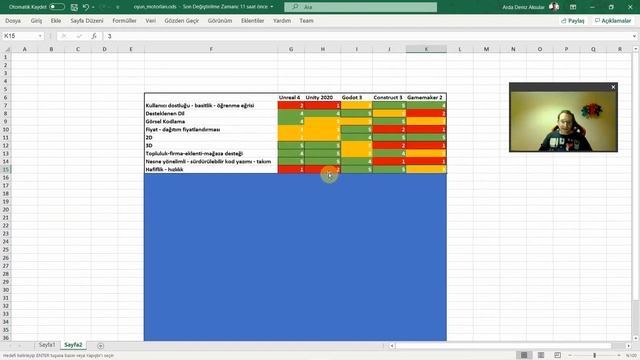Select row 6 header
Viewport: 640px width, 360px height.
click(x=6, y=97)
